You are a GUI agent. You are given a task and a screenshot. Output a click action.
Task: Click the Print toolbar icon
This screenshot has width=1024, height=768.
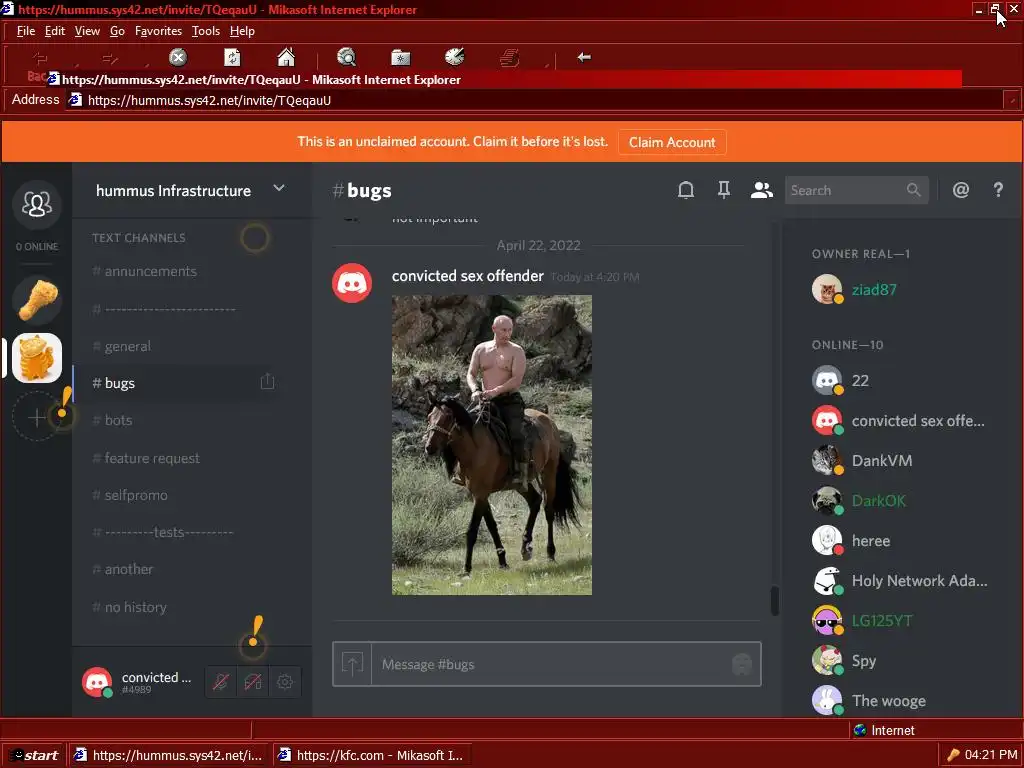click(509, 58)
